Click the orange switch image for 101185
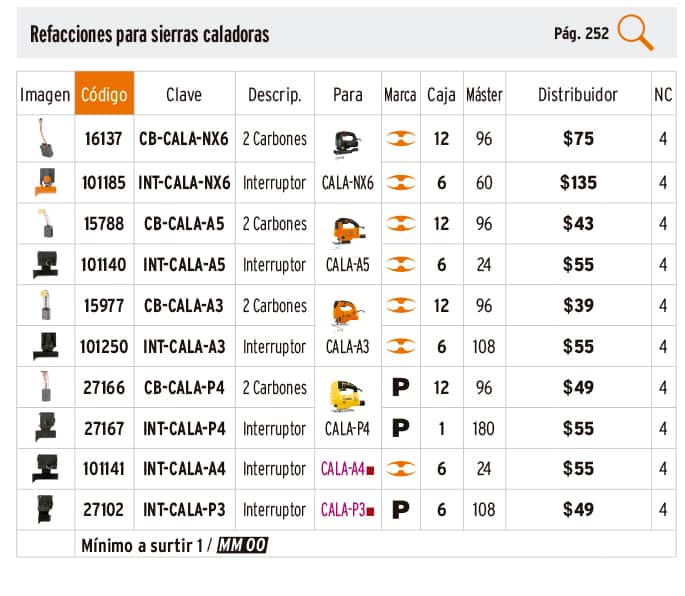 46,181
